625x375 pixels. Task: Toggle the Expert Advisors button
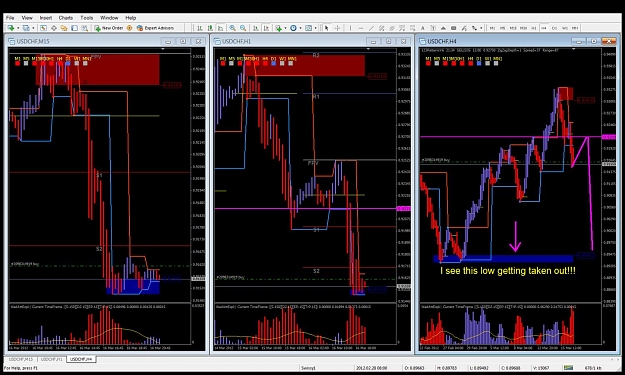155,28
